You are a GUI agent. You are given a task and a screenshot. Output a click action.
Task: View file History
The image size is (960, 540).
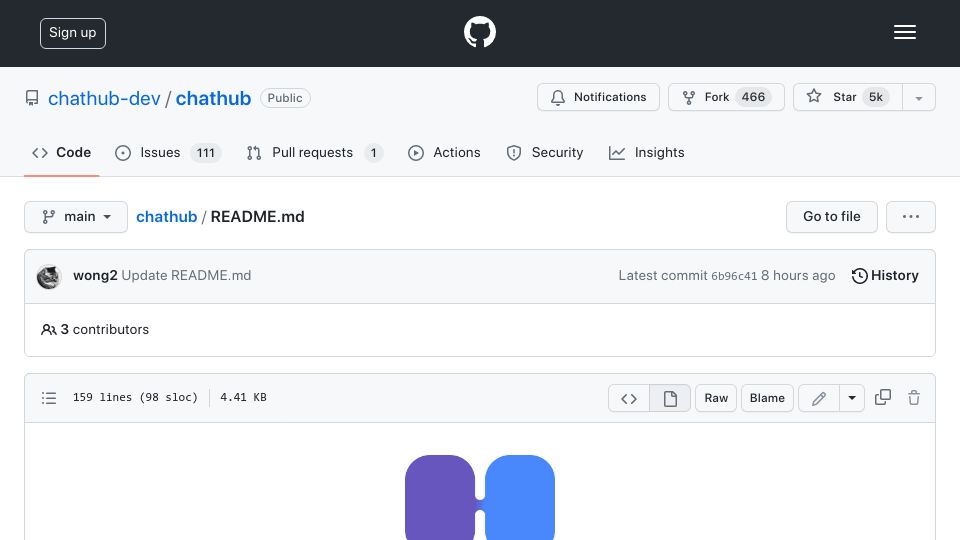tap(885, 276)
